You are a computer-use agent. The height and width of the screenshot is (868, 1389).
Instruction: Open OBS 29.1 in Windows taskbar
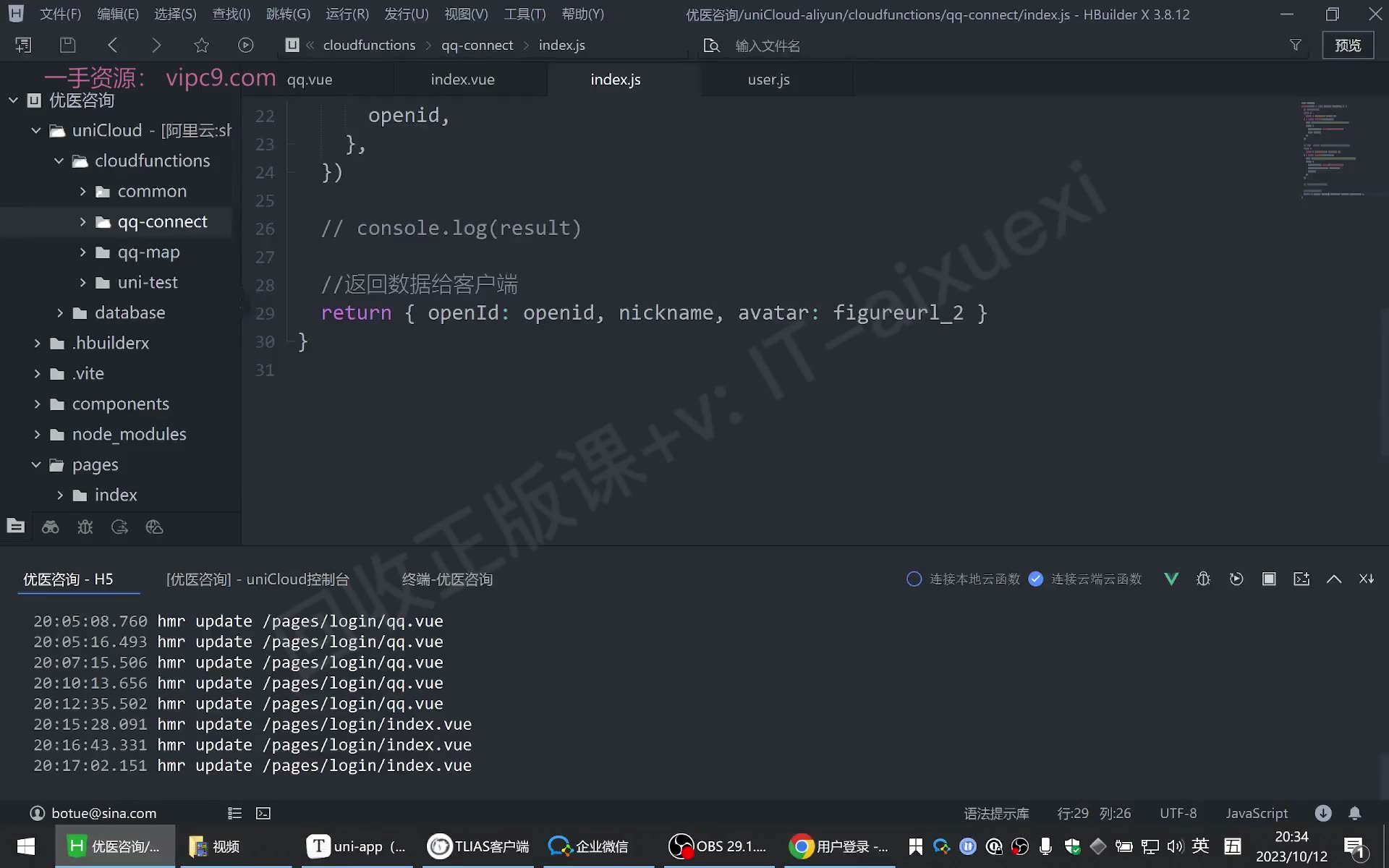(718, 846)
